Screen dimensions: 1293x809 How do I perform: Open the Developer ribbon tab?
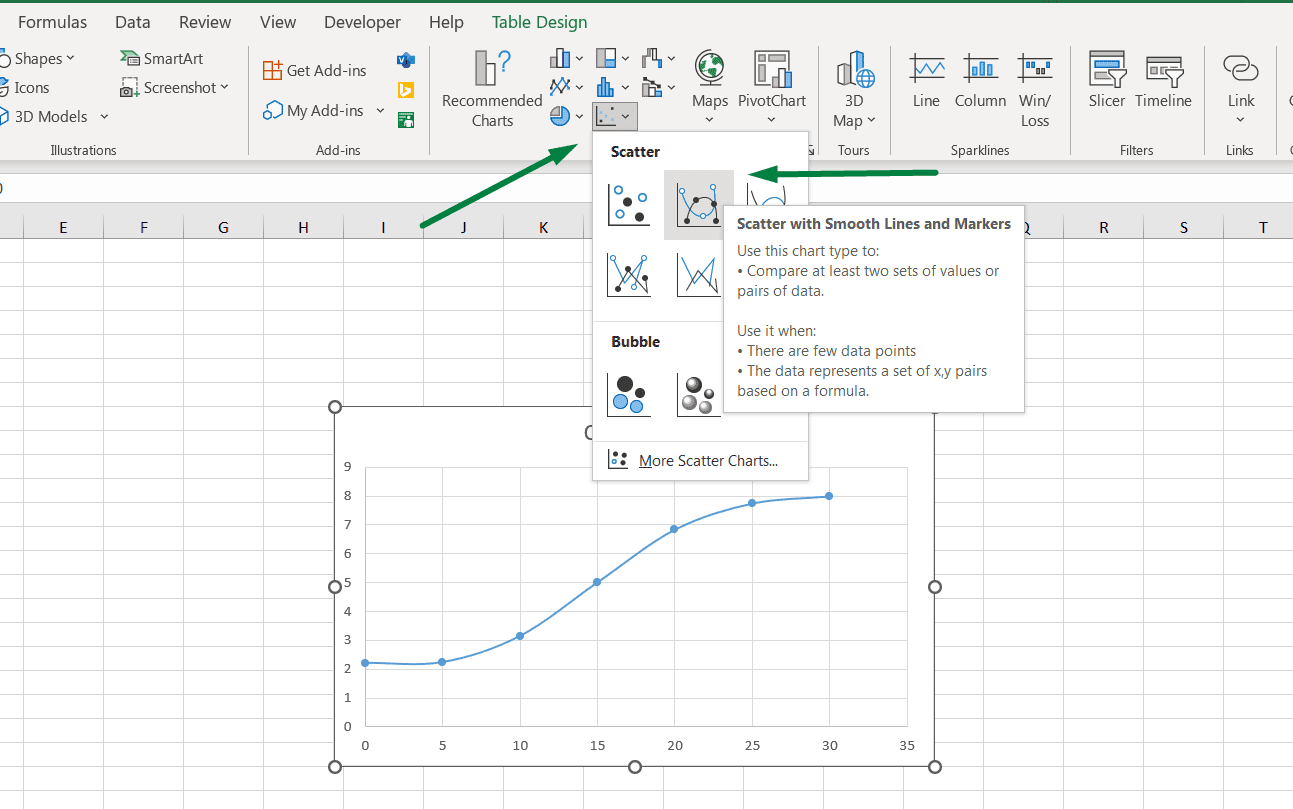click(362, 21)
